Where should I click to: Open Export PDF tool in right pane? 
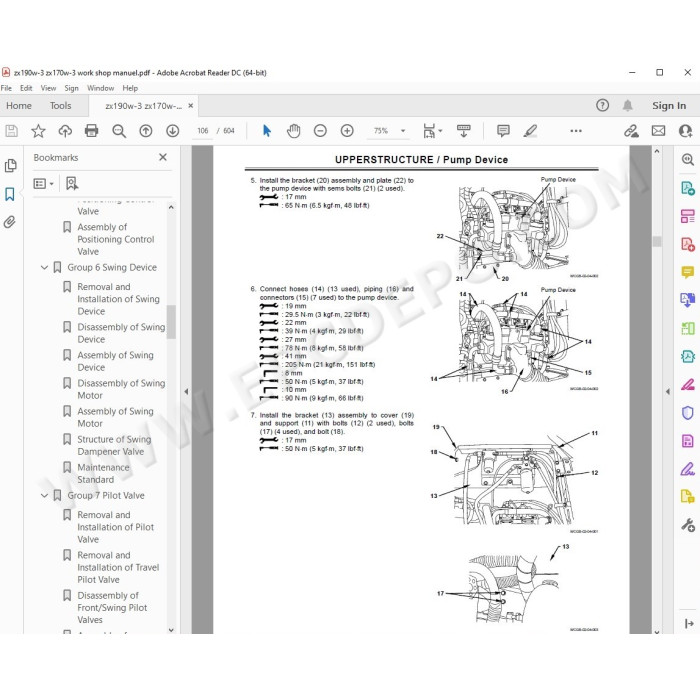pos(688,188)
